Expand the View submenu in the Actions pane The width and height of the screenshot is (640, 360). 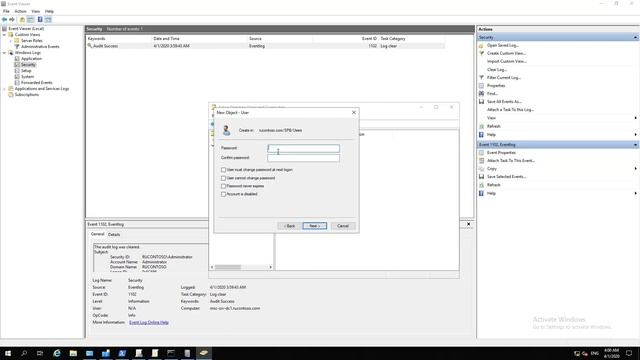pos(636,118)
